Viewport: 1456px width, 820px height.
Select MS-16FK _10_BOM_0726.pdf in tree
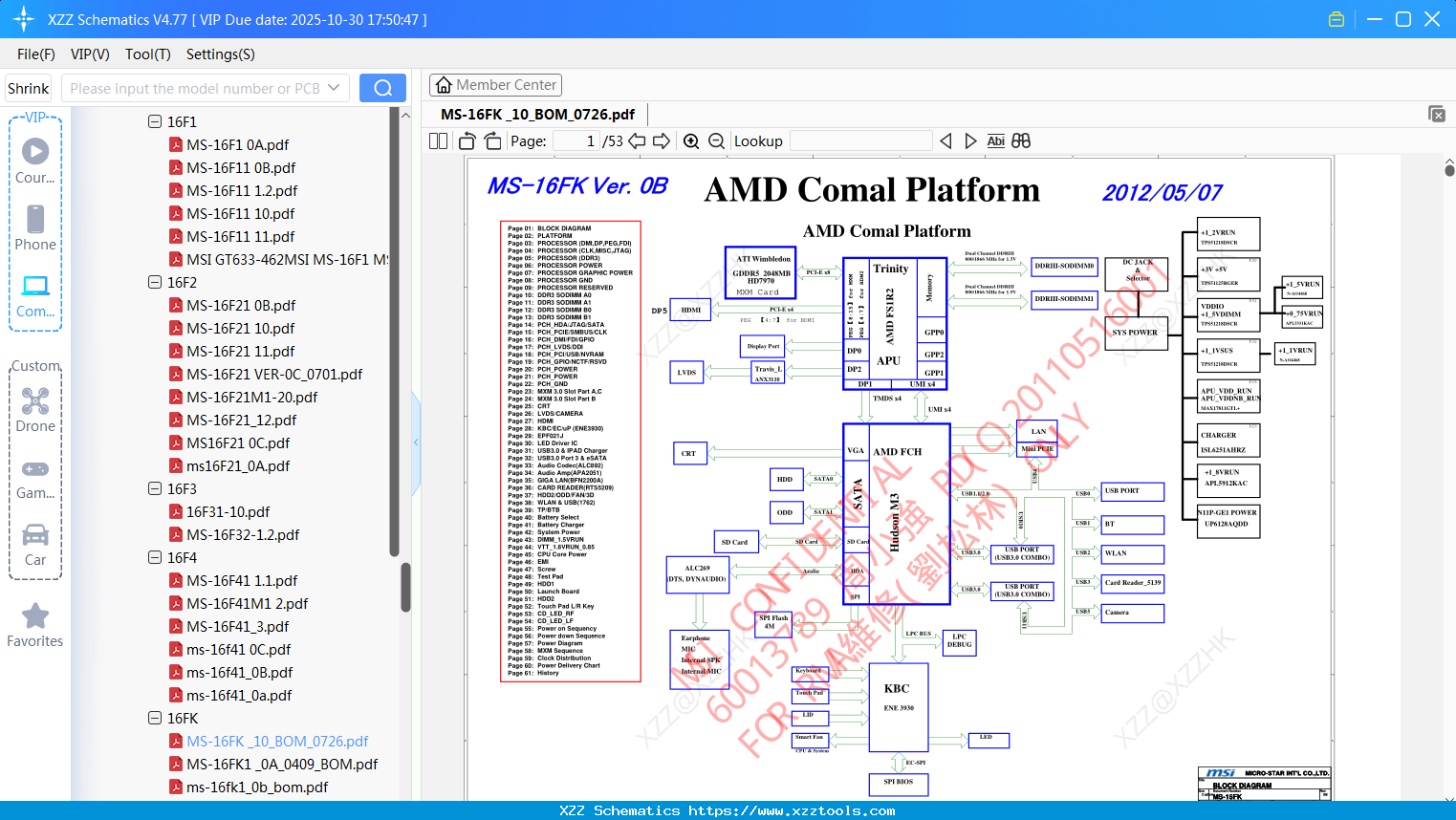[x=277, y=741]
